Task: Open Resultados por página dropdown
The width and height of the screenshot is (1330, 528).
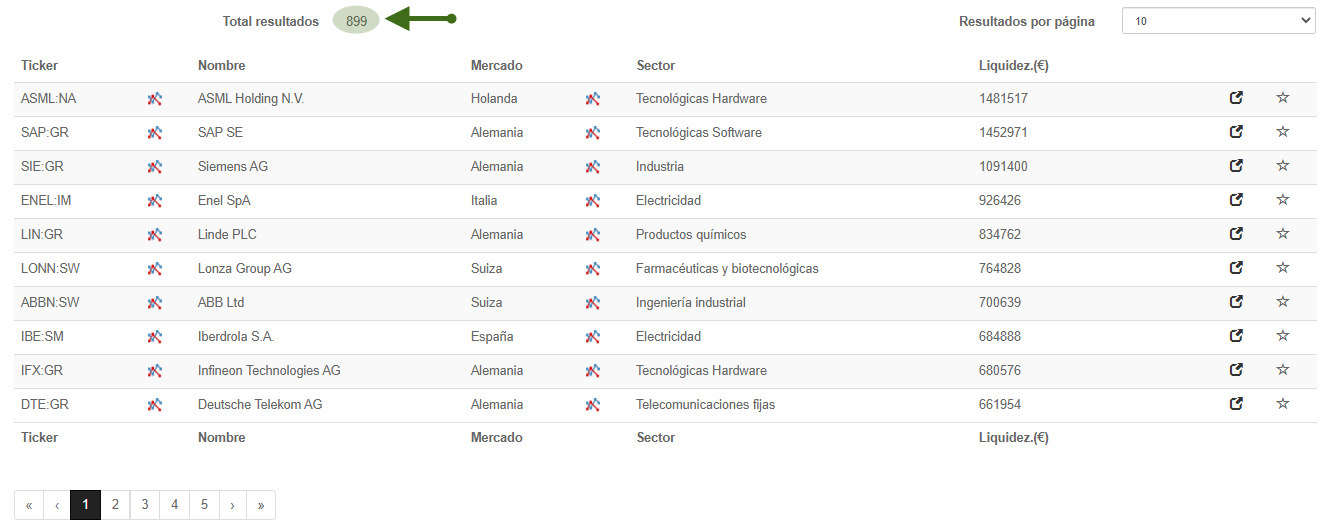Action: 1219,21
